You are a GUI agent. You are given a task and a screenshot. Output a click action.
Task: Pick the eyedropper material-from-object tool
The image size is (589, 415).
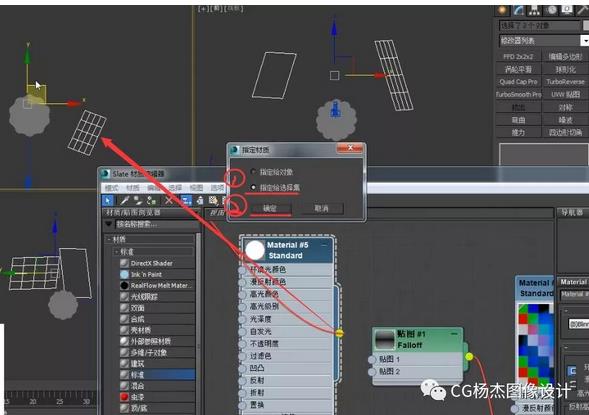[x=124, y=201]
